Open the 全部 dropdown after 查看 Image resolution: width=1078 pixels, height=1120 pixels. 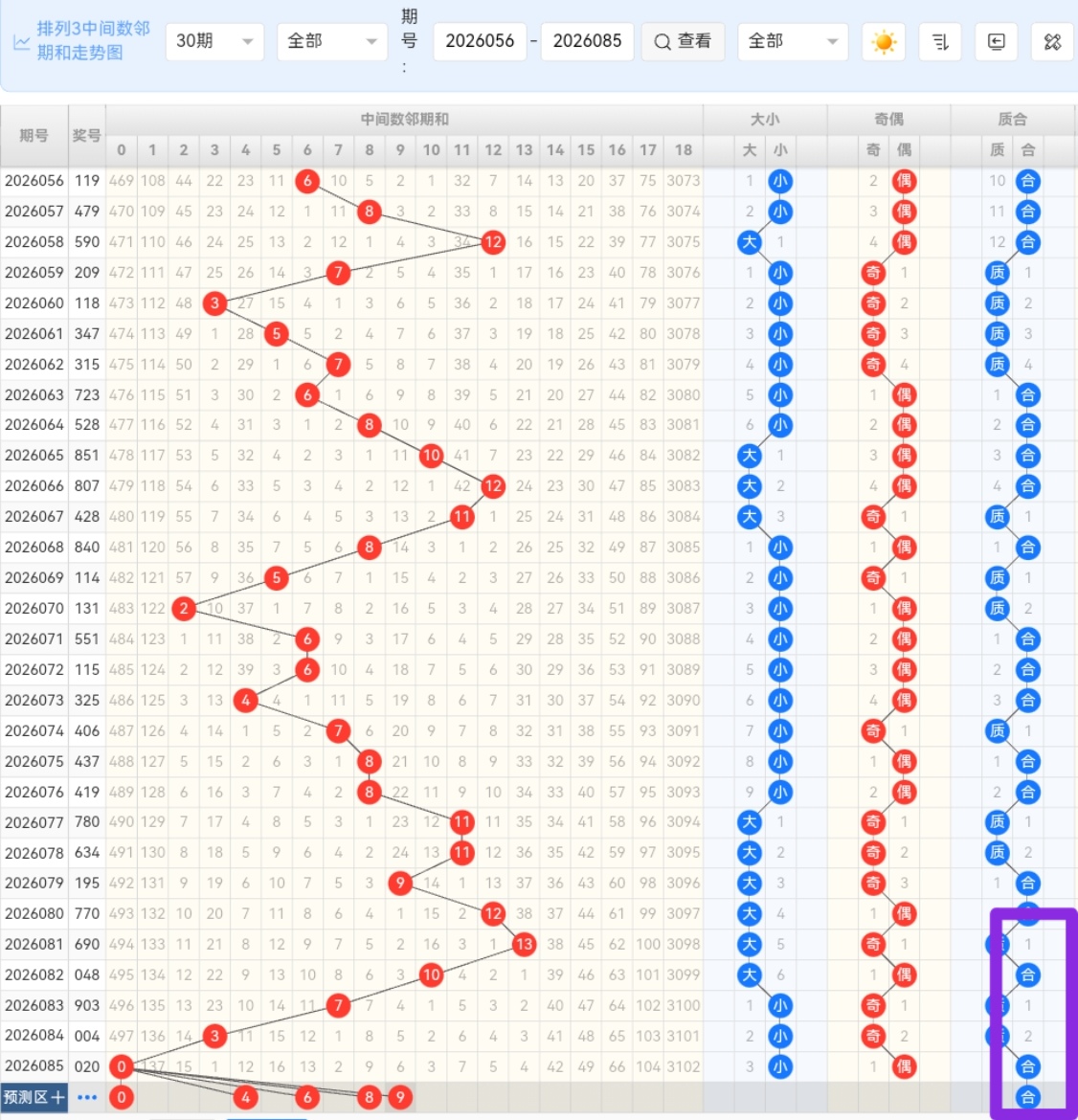coord(793,41)
